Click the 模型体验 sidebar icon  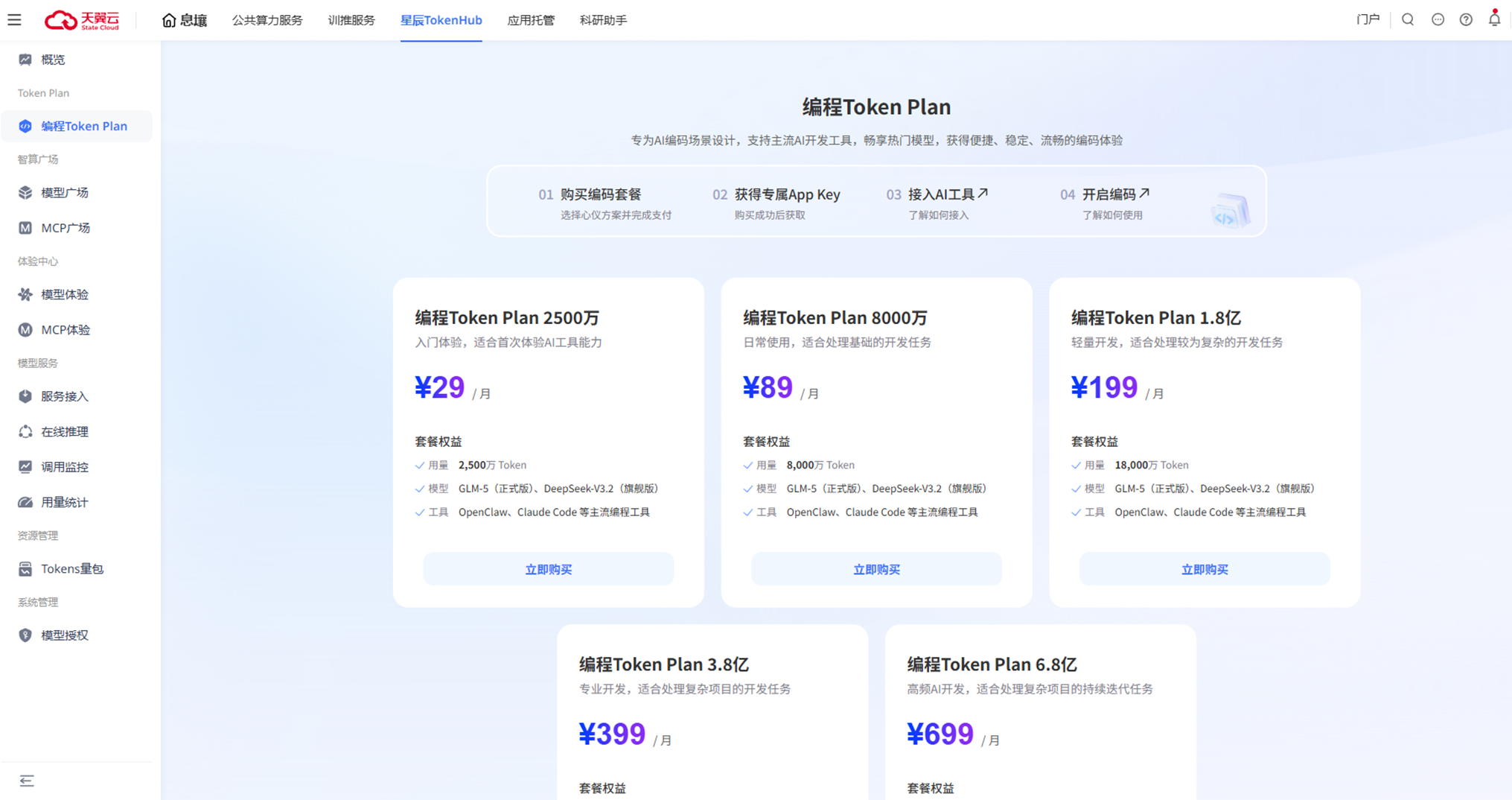point(25,295)
